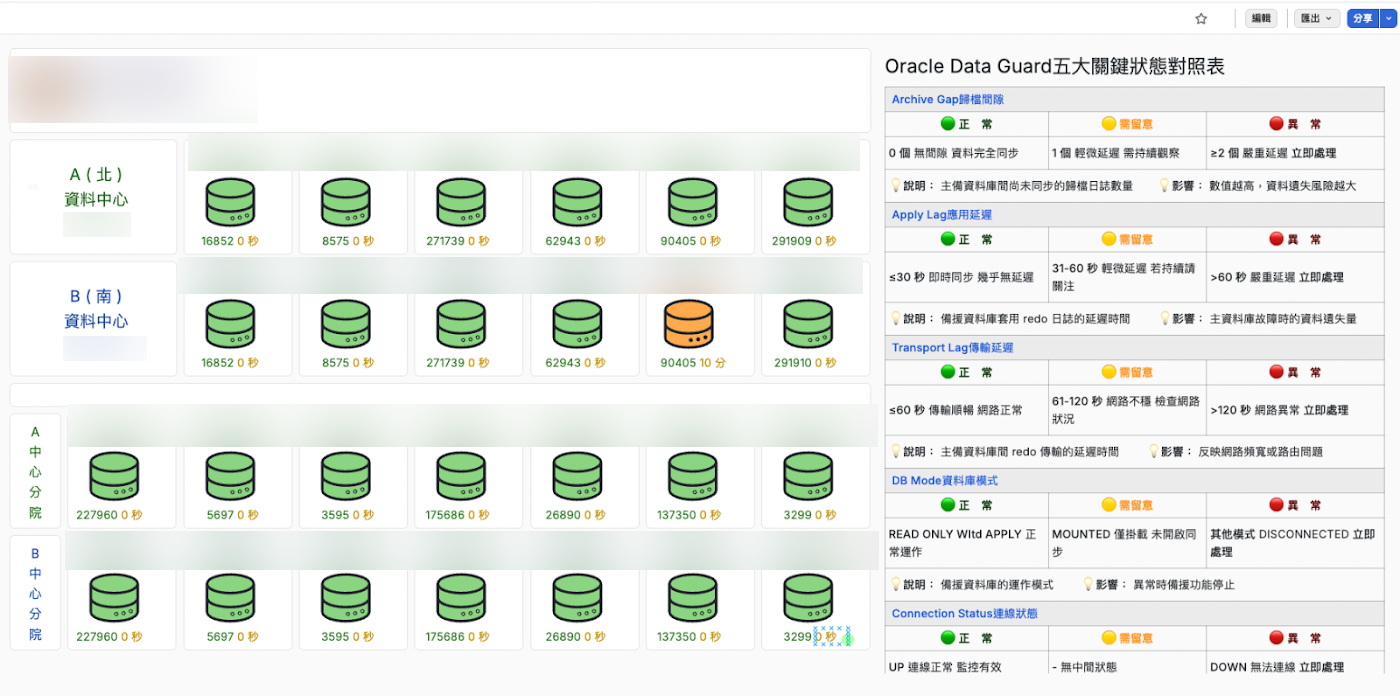Click database icon 227960 in A中心分院 row
The width and height of the screenshot is (1400, 696).
(114, 477)
